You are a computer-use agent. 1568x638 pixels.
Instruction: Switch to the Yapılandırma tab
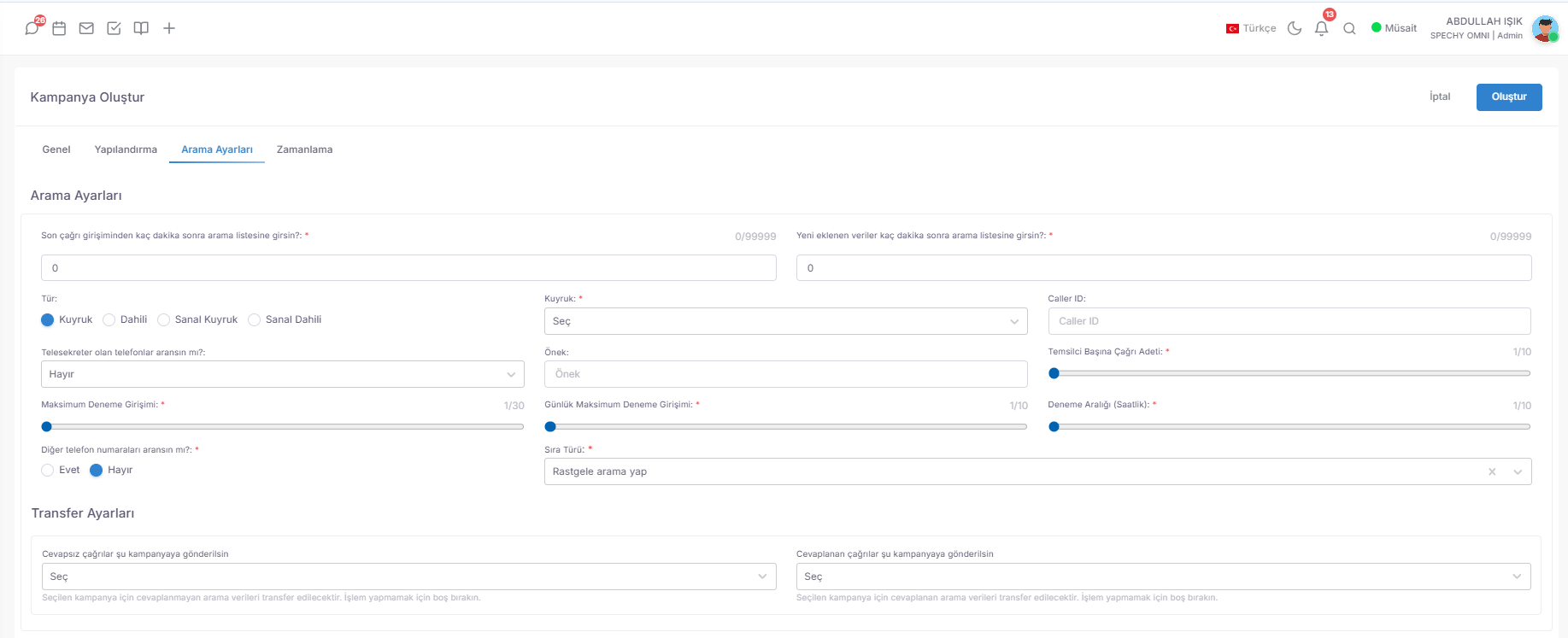click(x=126, y=149)
